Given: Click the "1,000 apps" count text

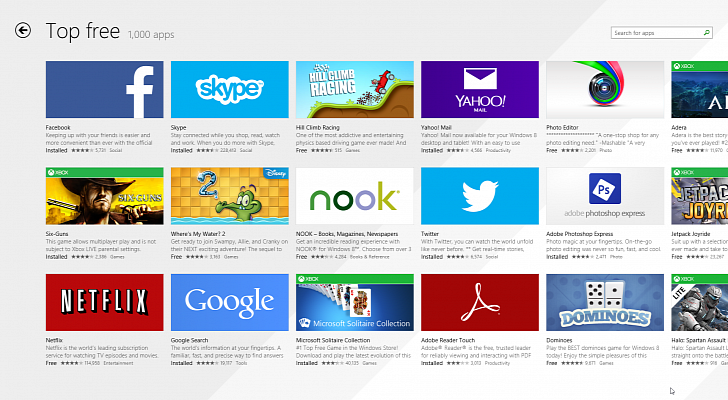Looking at the screenshot, I should tap(151, 34).
